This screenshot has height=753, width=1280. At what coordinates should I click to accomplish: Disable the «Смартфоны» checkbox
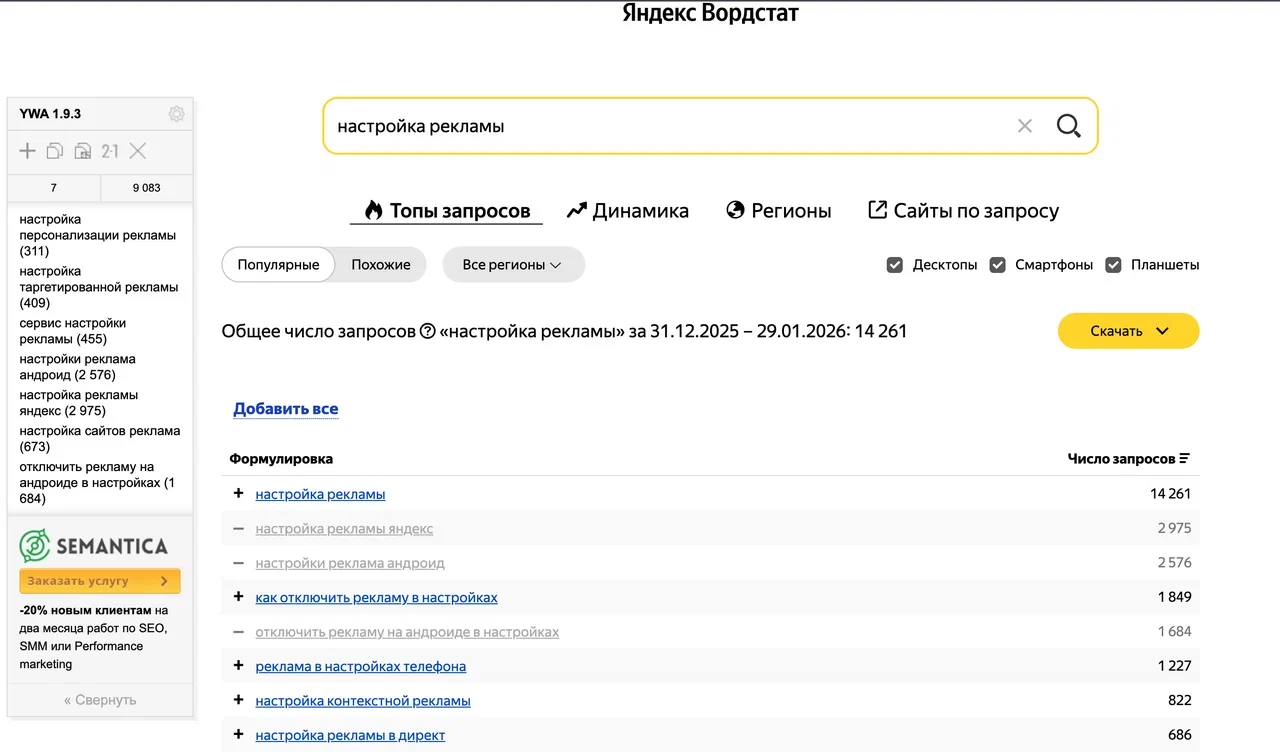click(997, 264)
